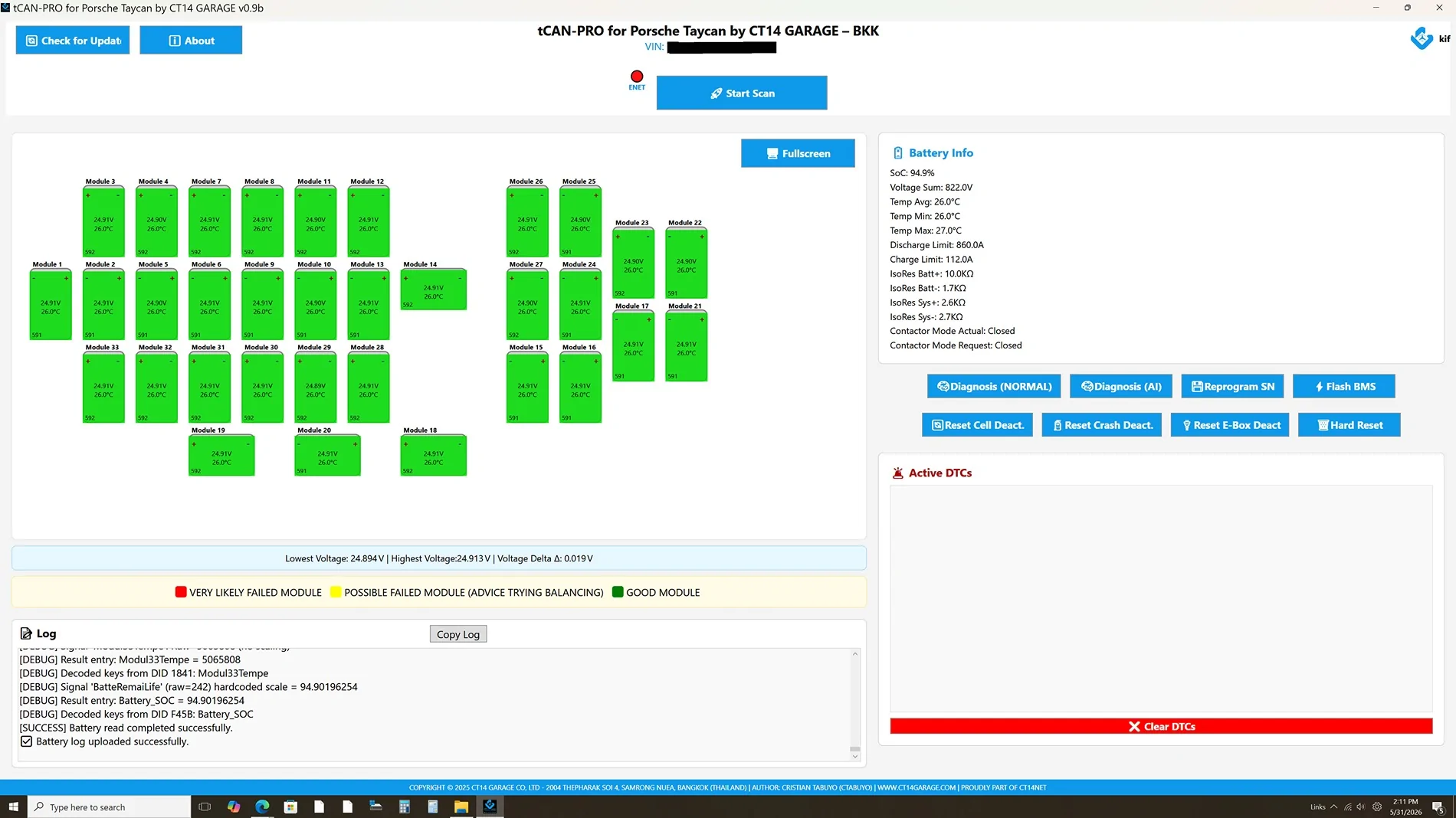Select the Module 14 battery tile
The height and width of the screenshot is (818, 1456).
pos(434,290)
